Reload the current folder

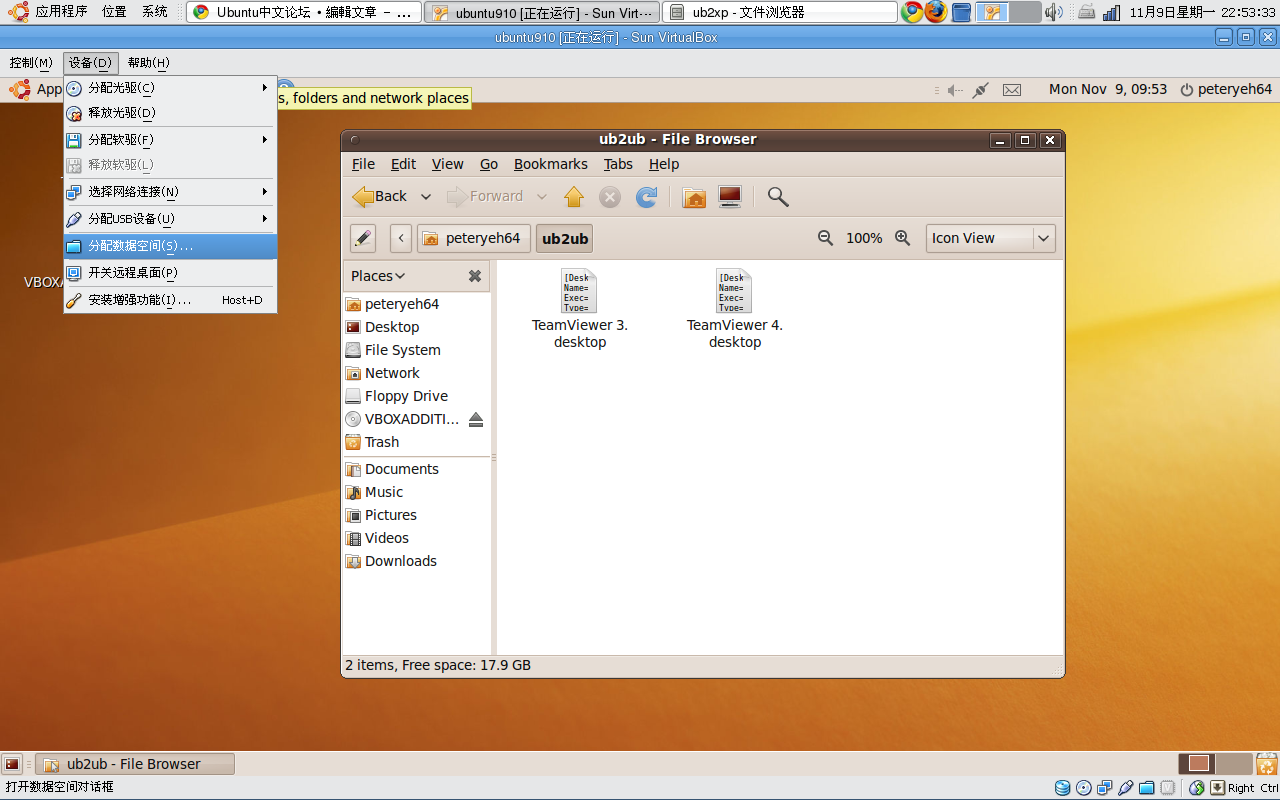[x=647, y=197]
